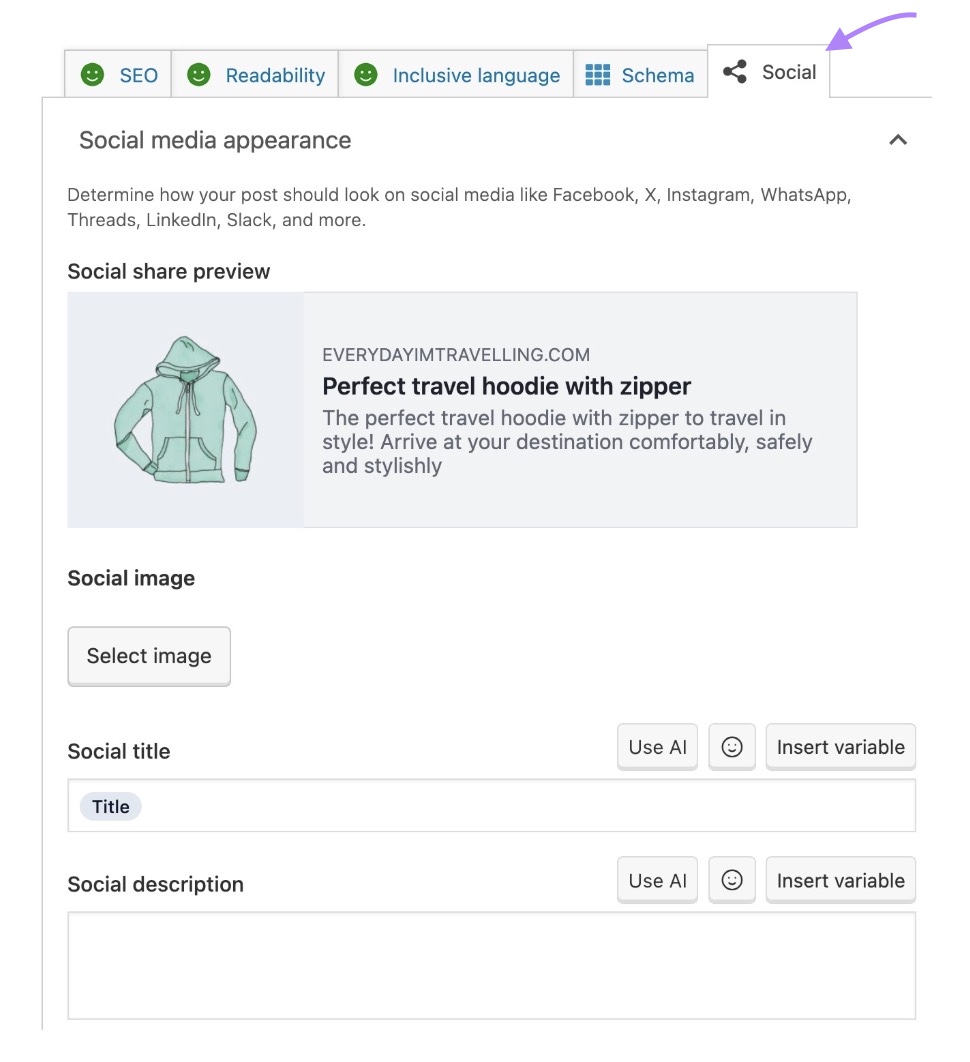The height and width of the screenshot is (1062, 970).
Task: Click the Select image button
Action: 148,656
